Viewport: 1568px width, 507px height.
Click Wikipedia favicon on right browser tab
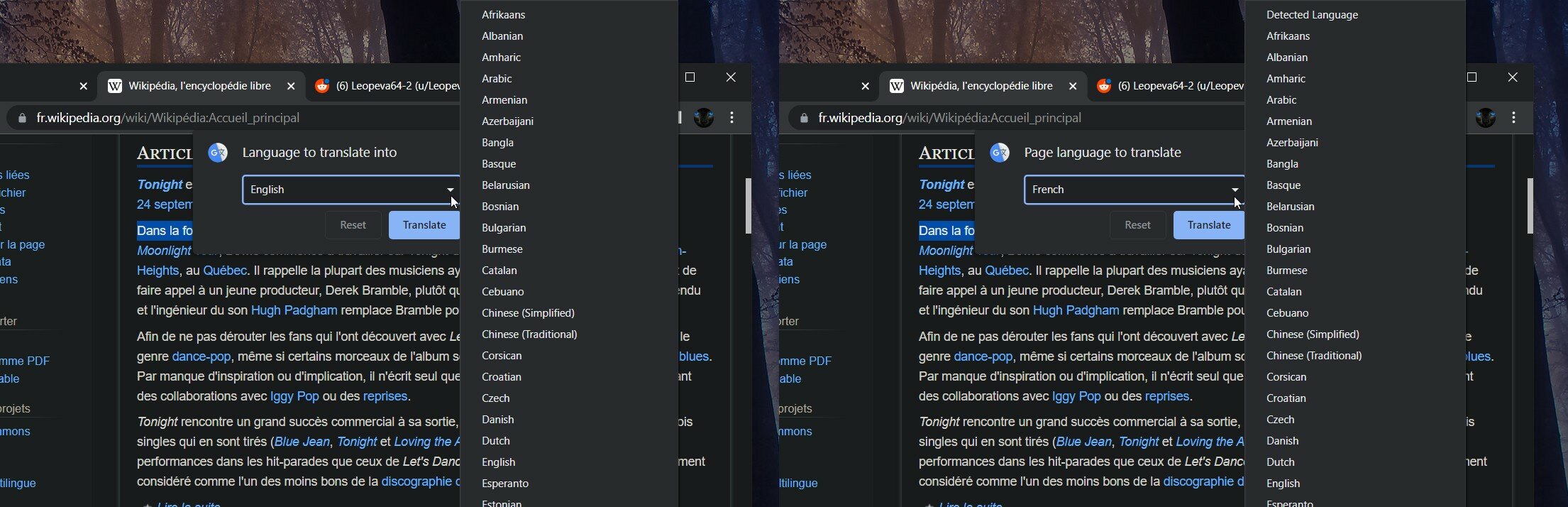coord(897,86)
